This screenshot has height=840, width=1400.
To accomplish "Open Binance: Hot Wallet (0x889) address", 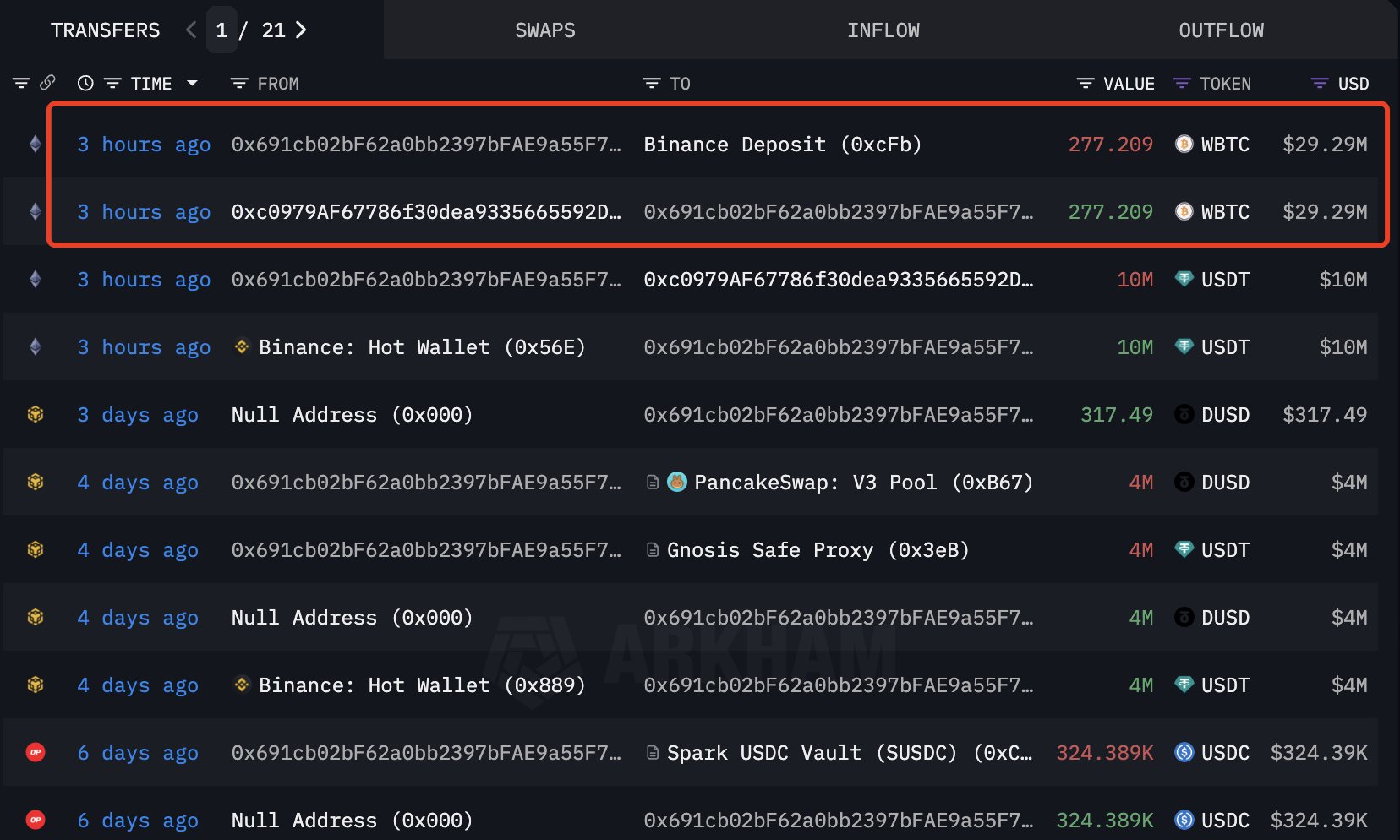I will click(x=422, y=685).
